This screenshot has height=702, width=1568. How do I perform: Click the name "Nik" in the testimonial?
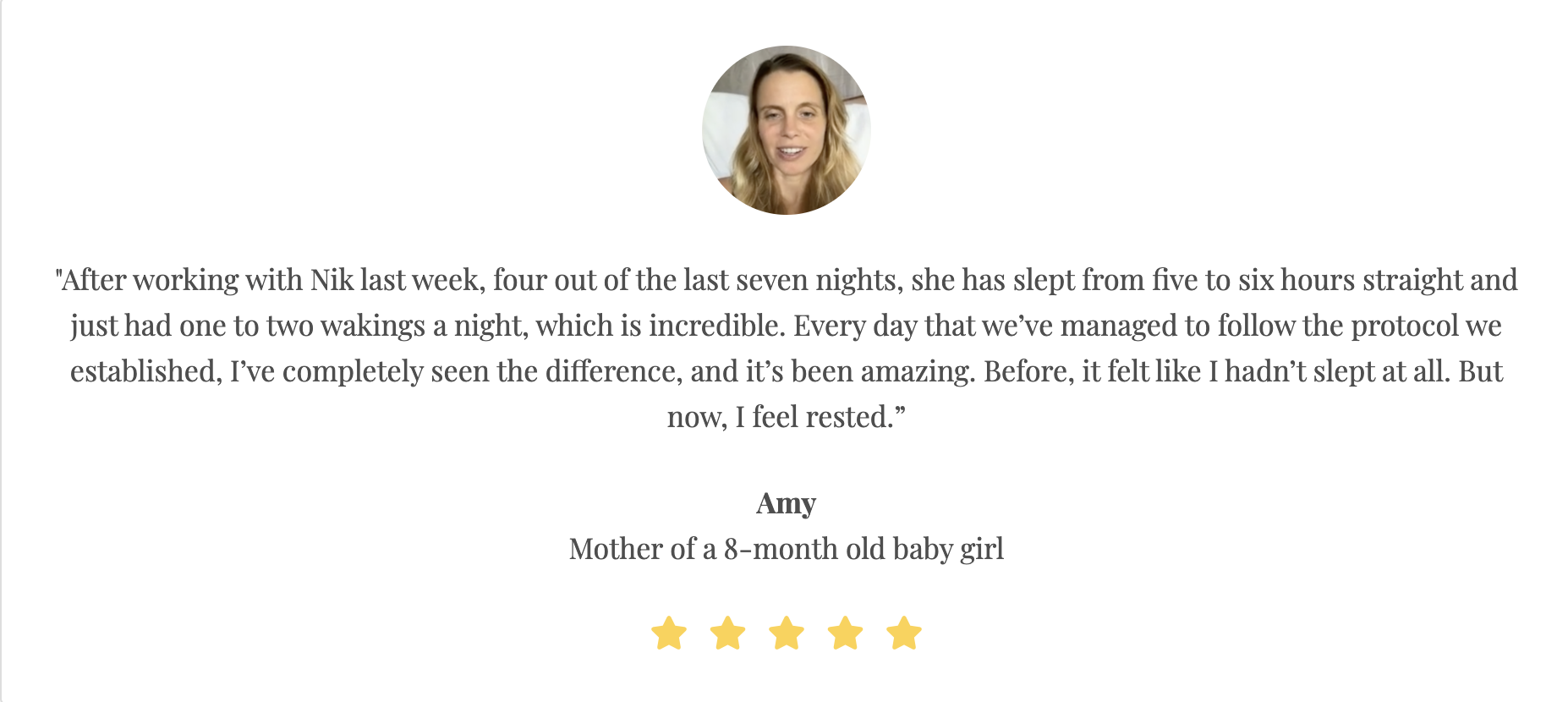[332, 280]
